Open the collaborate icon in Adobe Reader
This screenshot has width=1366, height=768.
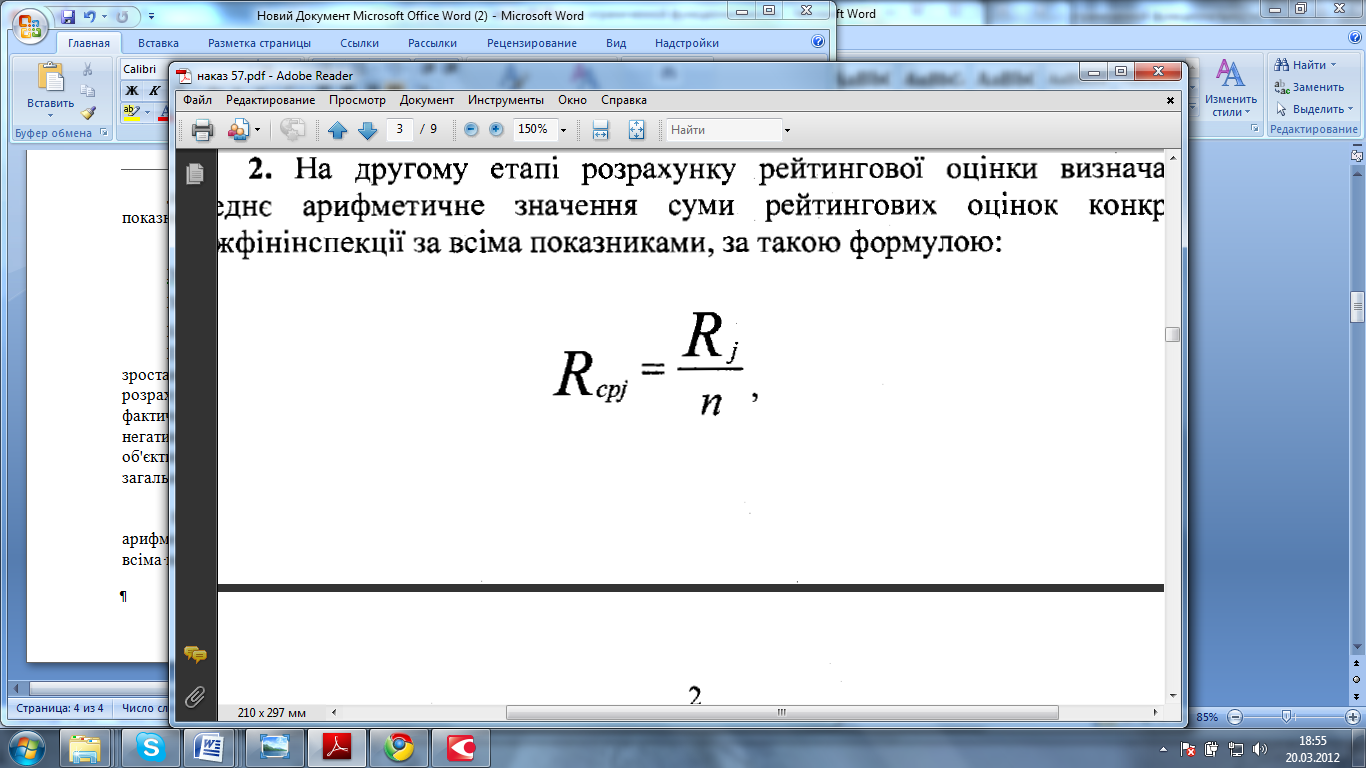[x=239, y=130]
